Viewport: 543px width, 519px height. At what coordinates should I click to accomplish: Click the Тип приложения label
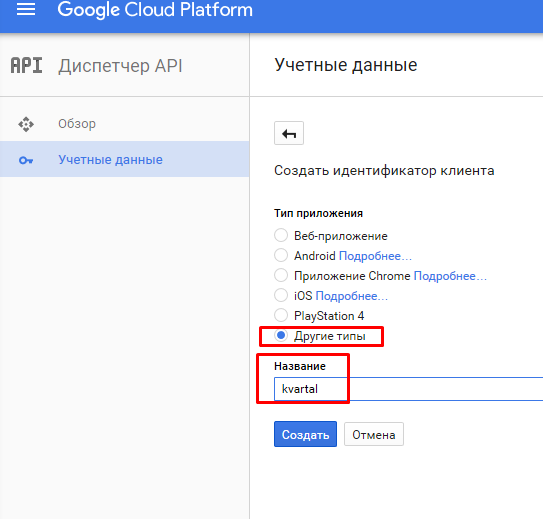pyautogui.click(x=318, y=213)
